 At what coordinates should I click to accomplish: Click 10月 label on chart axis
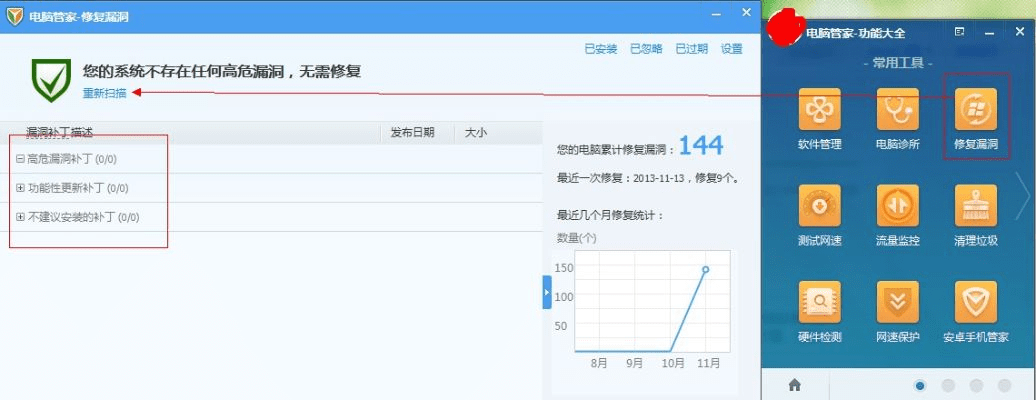[x=673, y=364]
